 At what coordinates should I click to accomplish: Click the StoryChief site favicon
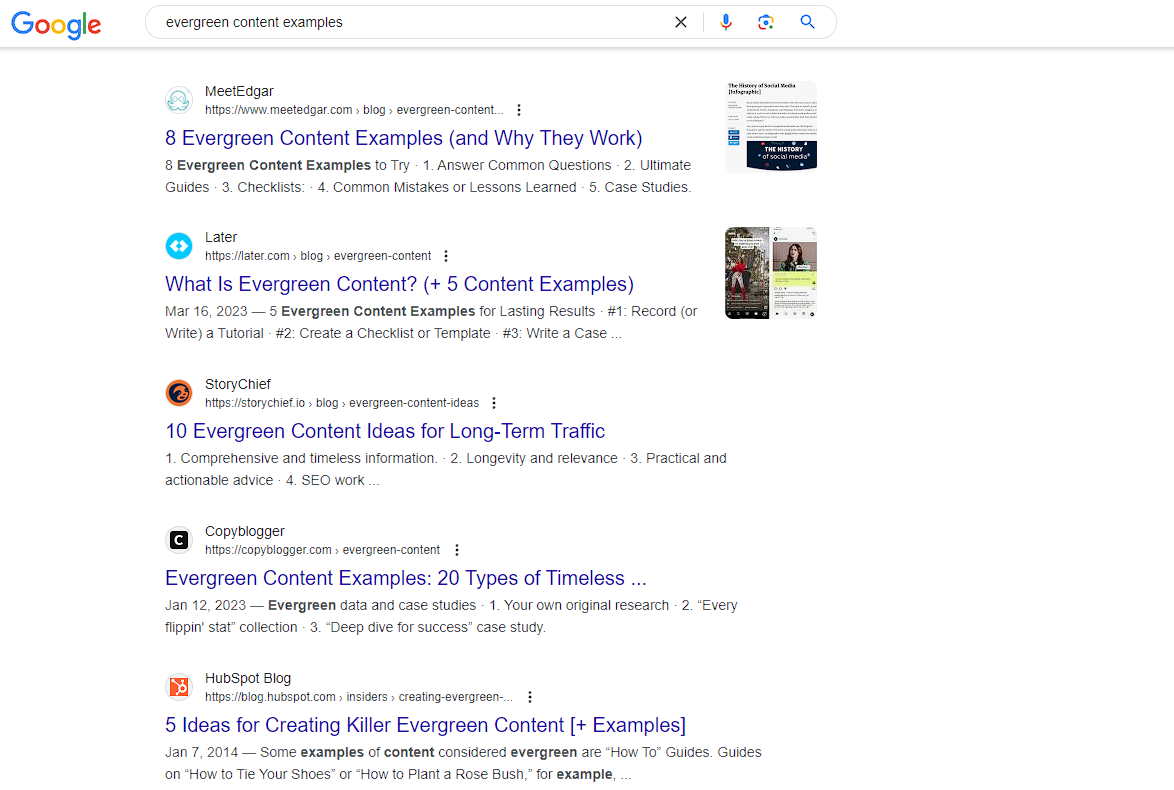click(x=179, y=393)
